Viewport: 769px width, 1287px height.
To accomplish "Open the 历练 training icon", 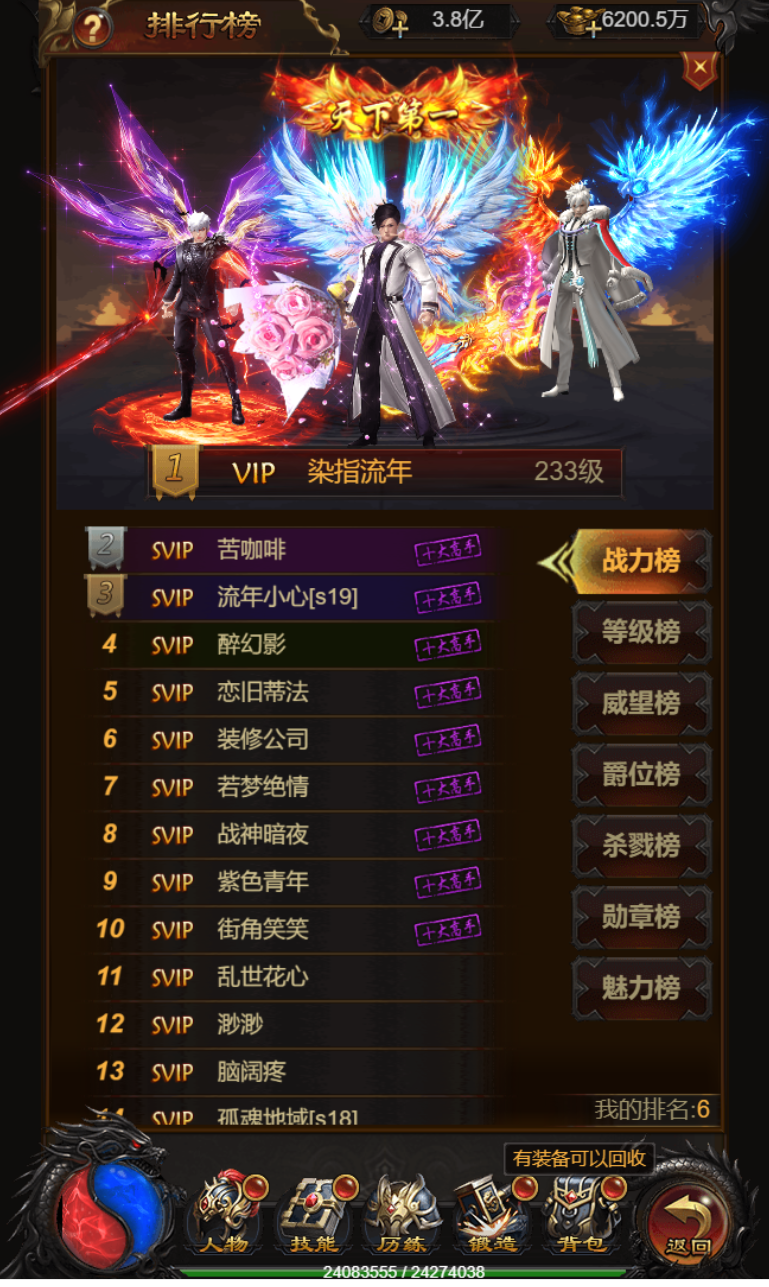I will click(401, 1212).
